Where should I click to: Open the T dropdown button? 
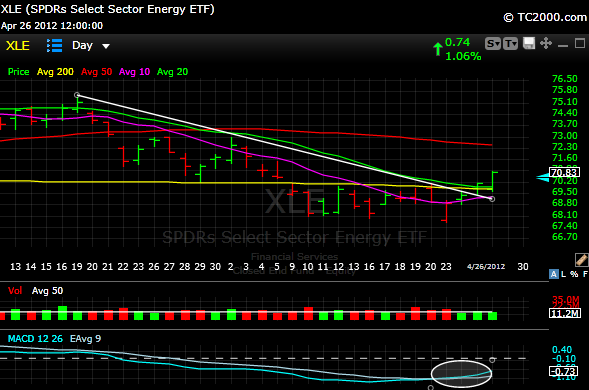(x=510, y=44)
